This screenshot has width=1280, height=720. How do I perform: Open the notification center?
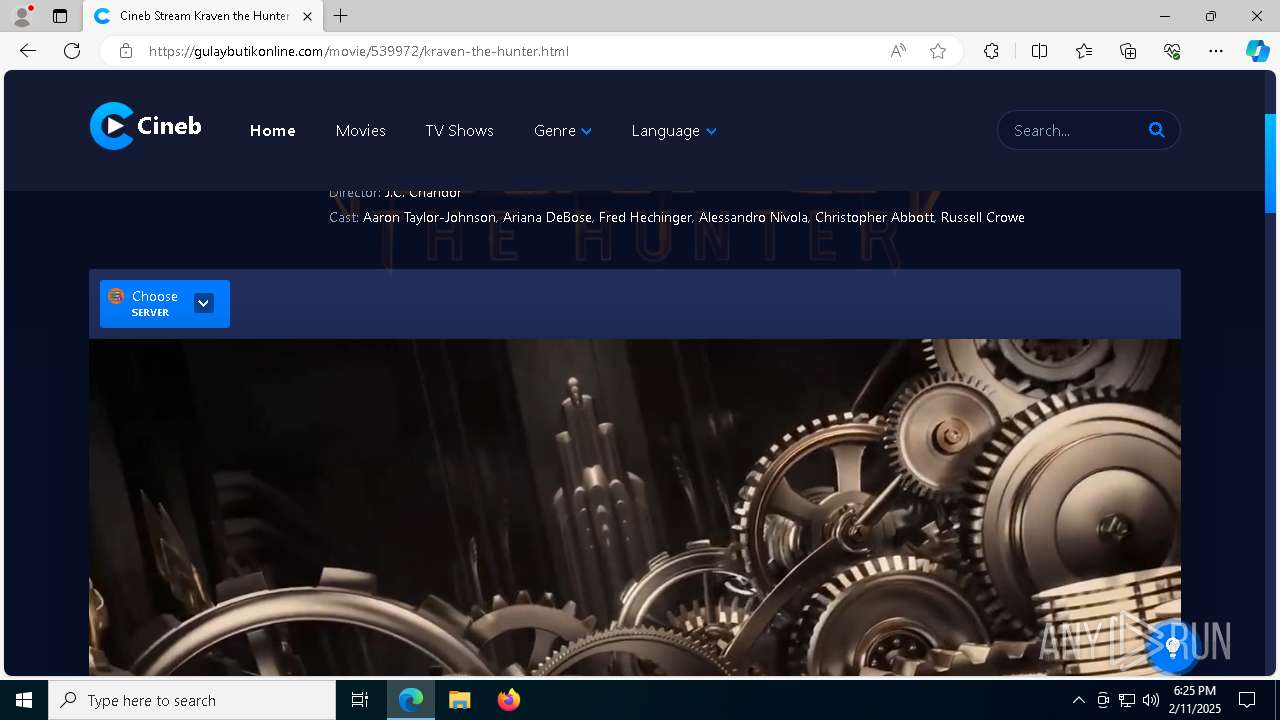(1247, 700)
